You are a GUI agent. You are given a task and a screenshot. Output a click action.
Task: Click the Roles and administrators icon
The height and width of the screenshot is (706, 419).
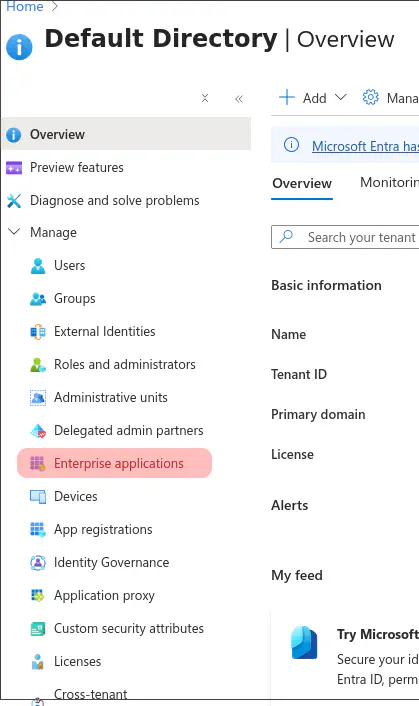pyautogui.click(x=38, y=365)
